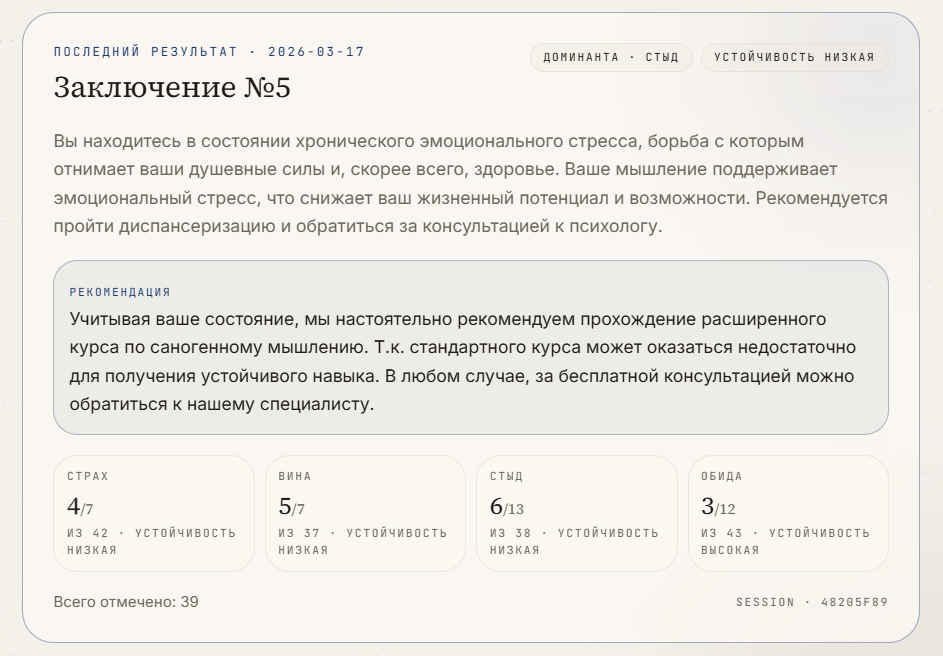Screen dimensions: 943x656
Task: Click 'из 42 · устойчивость низкая' text
Action: click(x=151, y=541)
